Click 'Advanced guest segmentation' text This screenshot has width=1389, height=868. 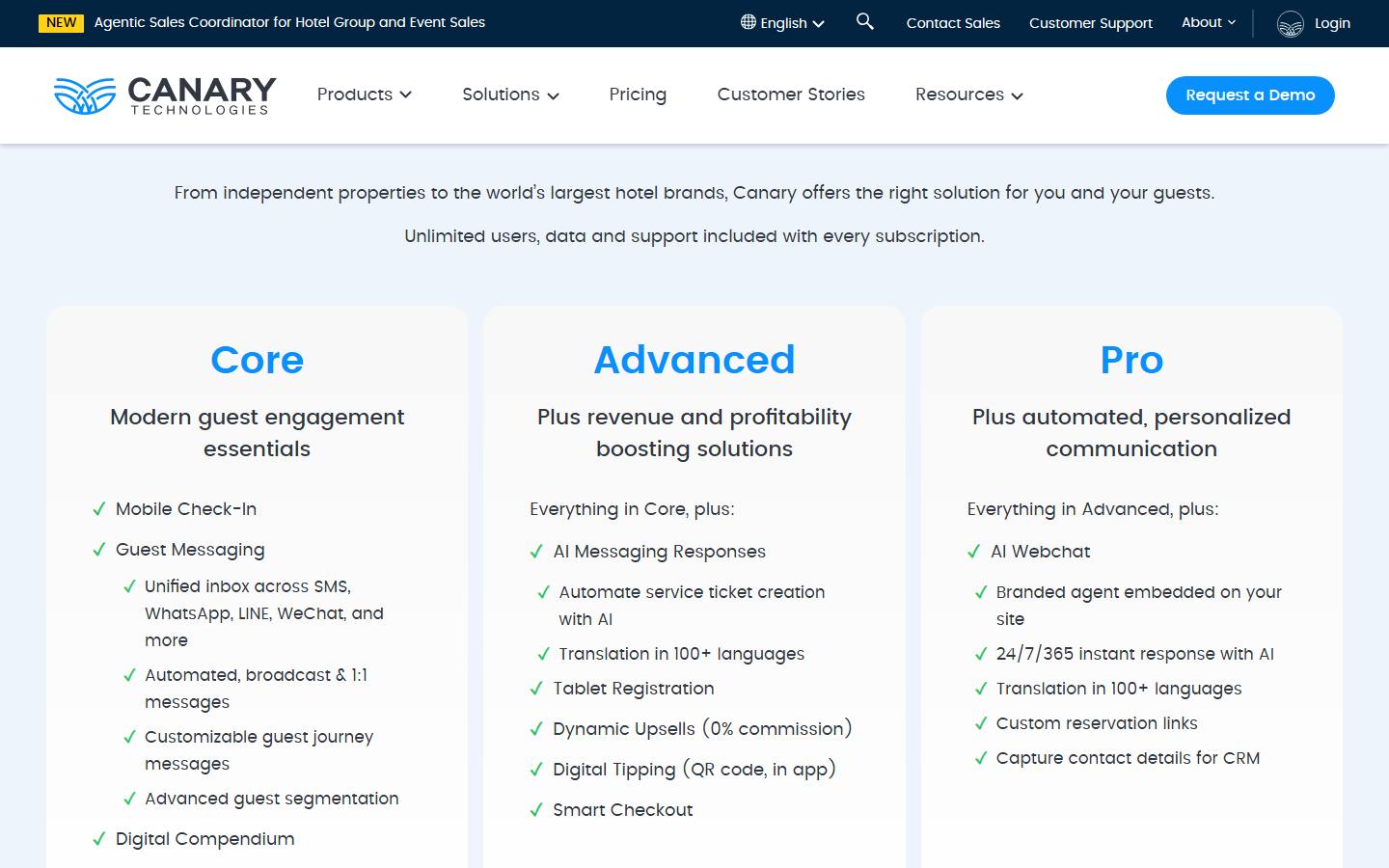[271, 799]
